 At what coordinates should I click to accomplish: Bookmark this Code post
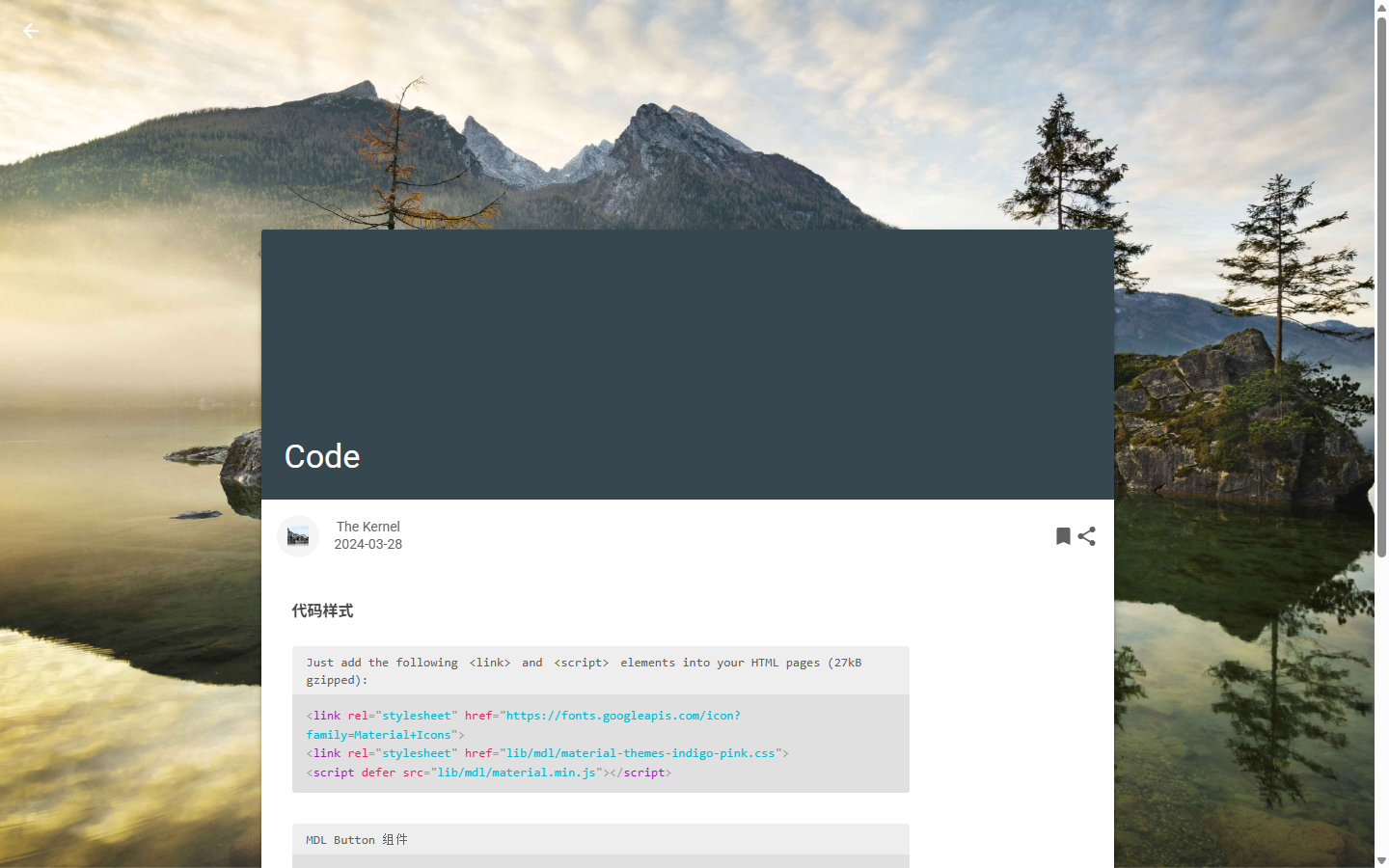tap(1063, 536)
